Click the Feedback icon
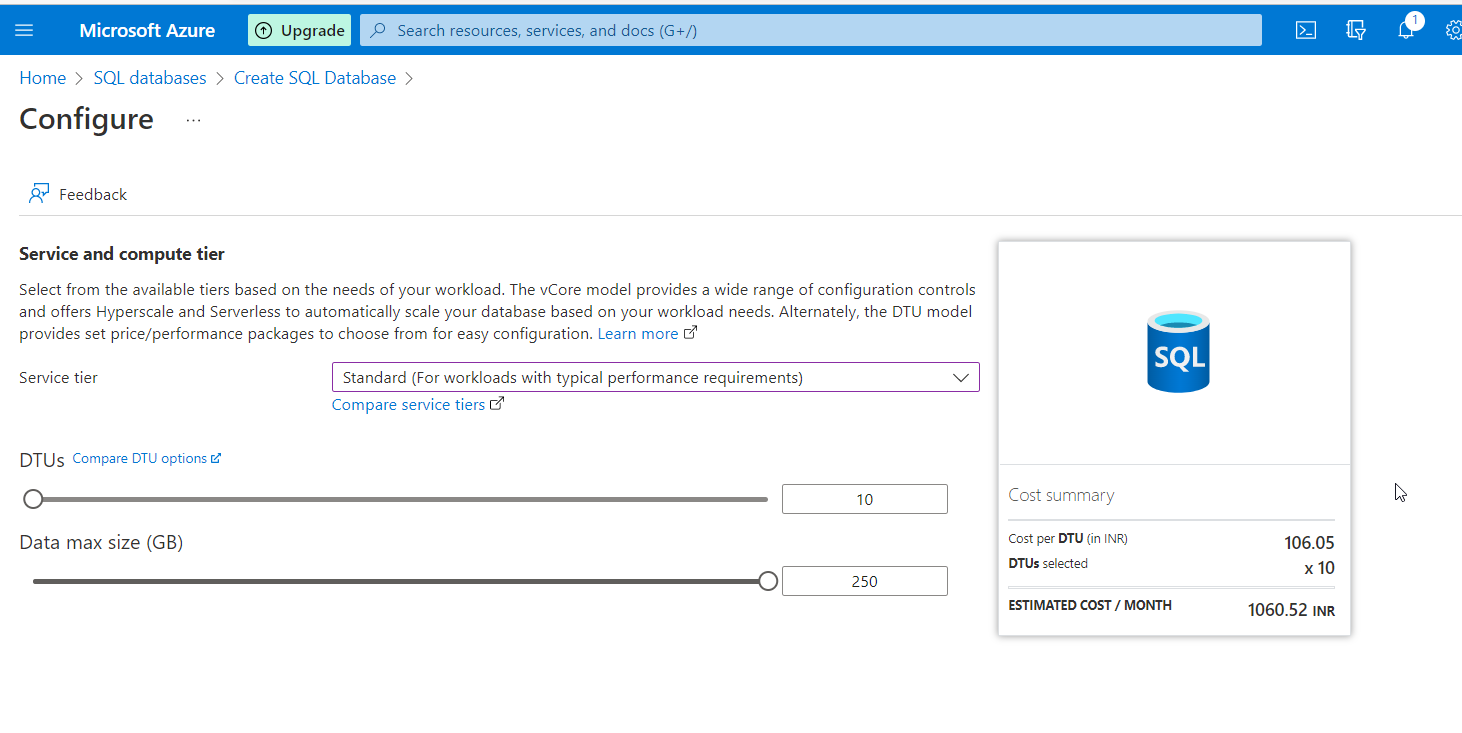This screenshot has height=733, width=1462. coord(39,194)
